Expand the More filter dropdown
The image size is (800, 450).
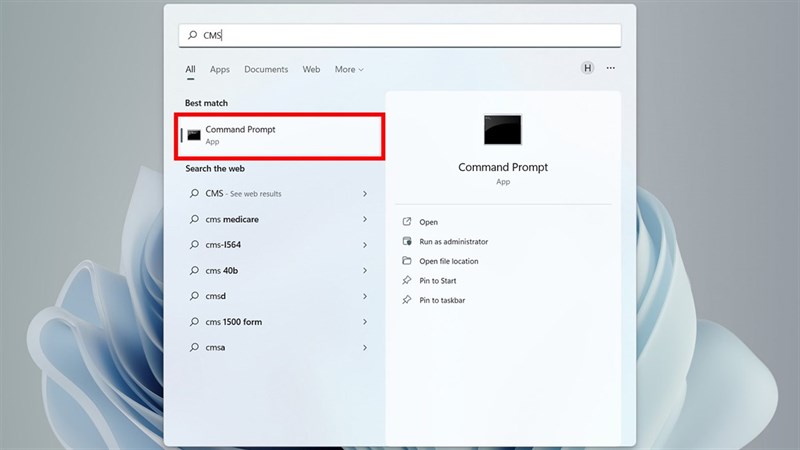coord(349,70)
